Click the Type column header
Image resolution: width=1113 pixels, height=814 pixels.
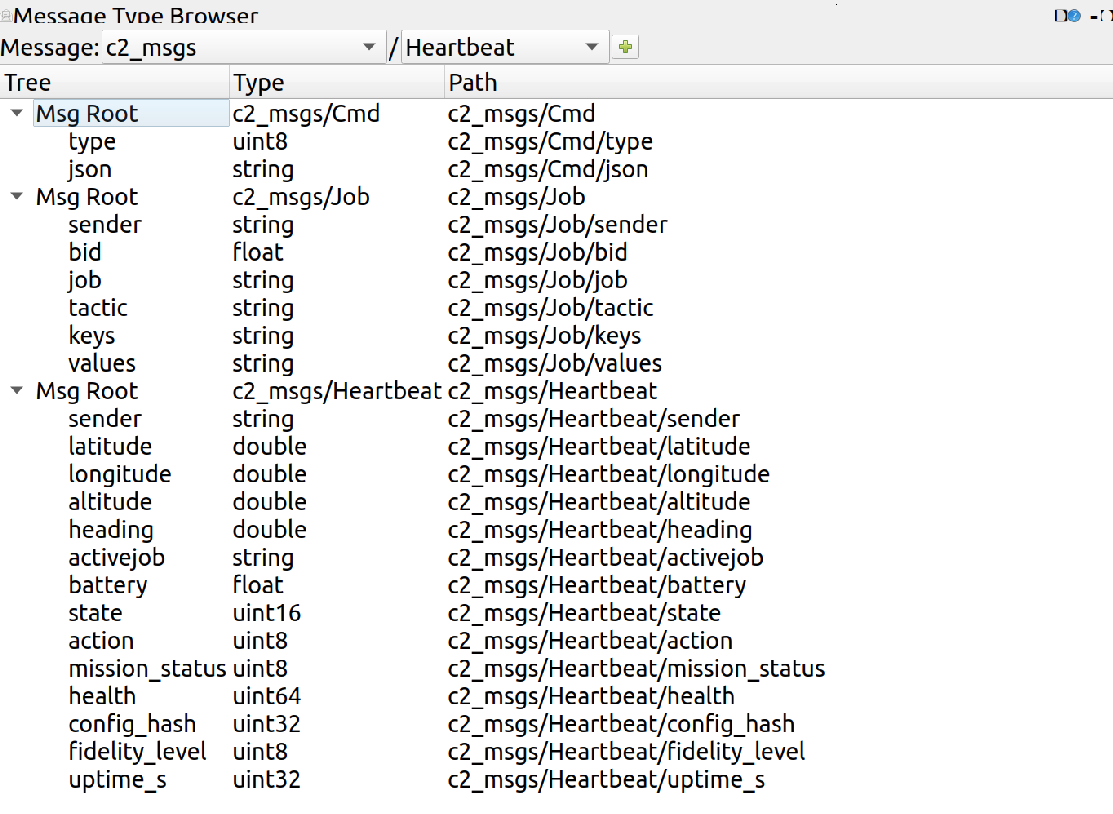[x=337, y=82]
